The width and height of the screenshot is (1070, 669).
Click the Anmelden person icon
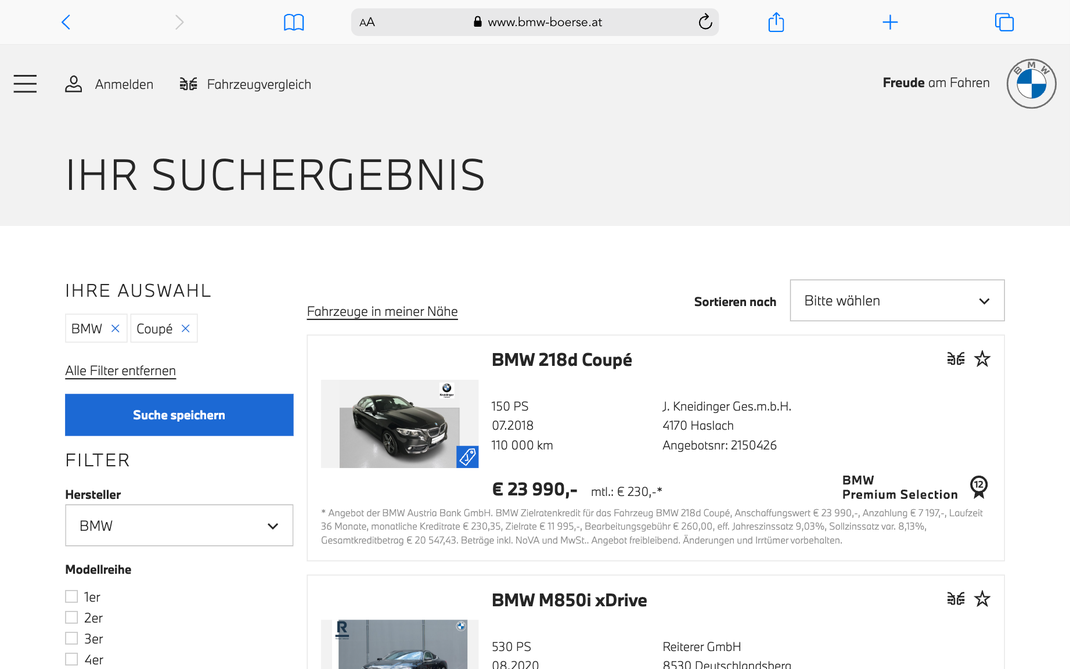(x=74, y=84)
